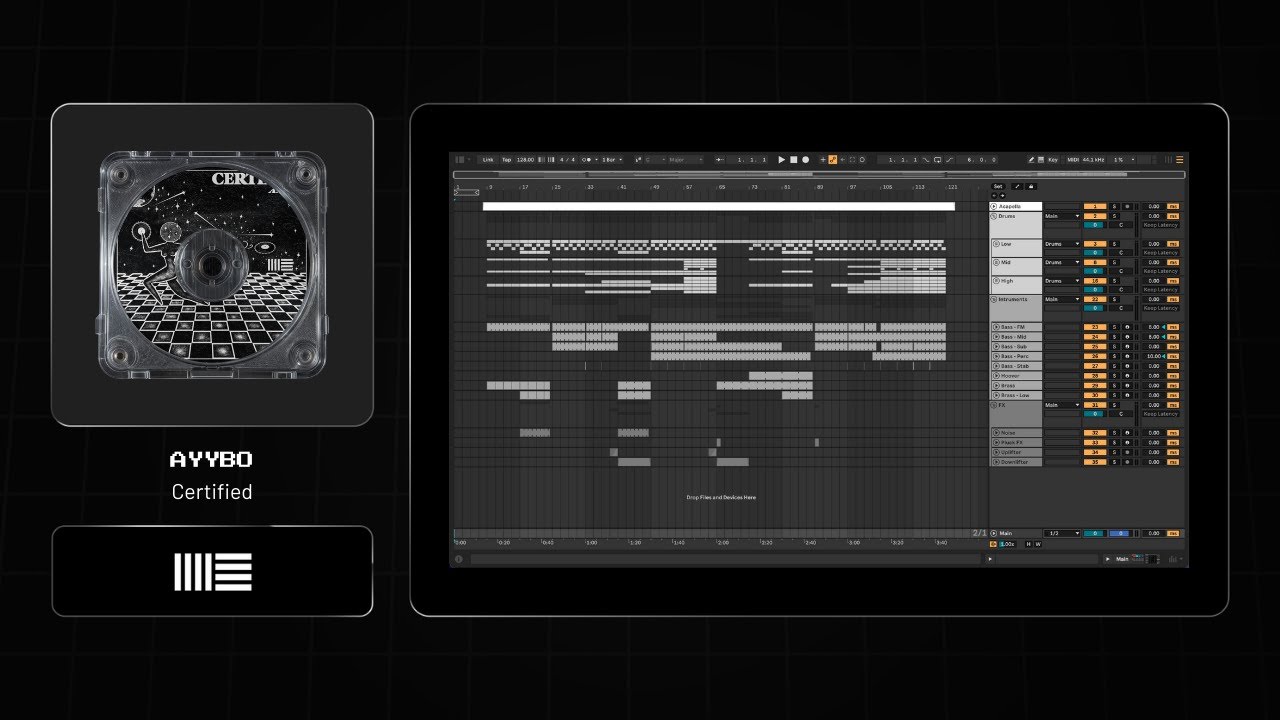Open the Instruments track output routing dropdown
1280x720 pixels.
[1062, 299]
